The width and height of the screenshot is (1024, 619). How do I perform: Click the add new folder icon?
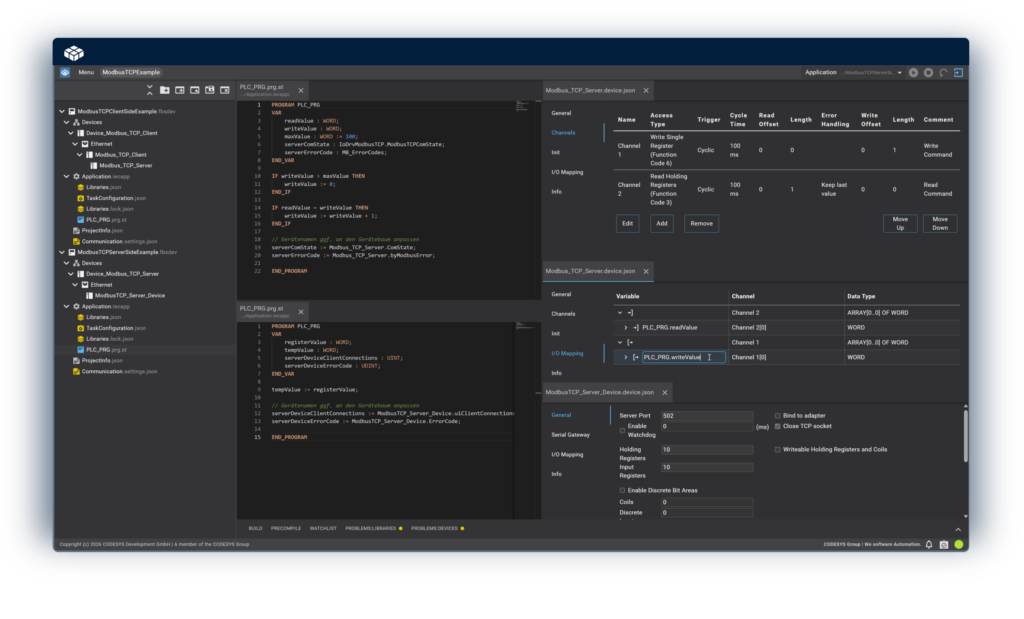click(x=165, y=90)
